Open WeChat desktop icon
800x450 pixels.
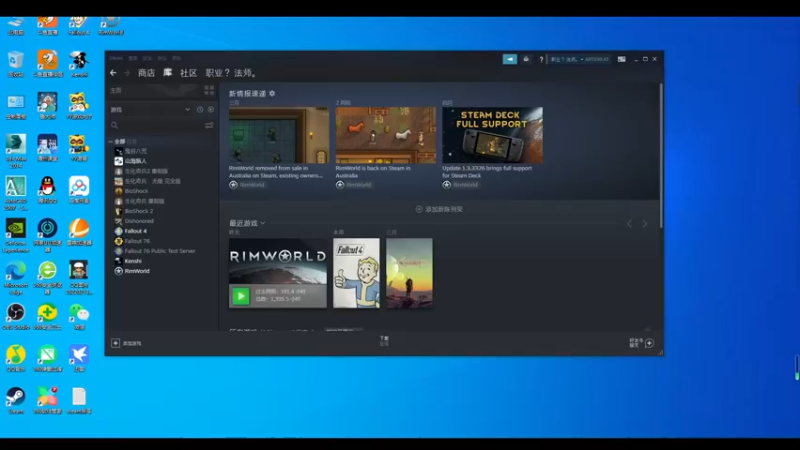pyautogui.click(x=79, y=316)
